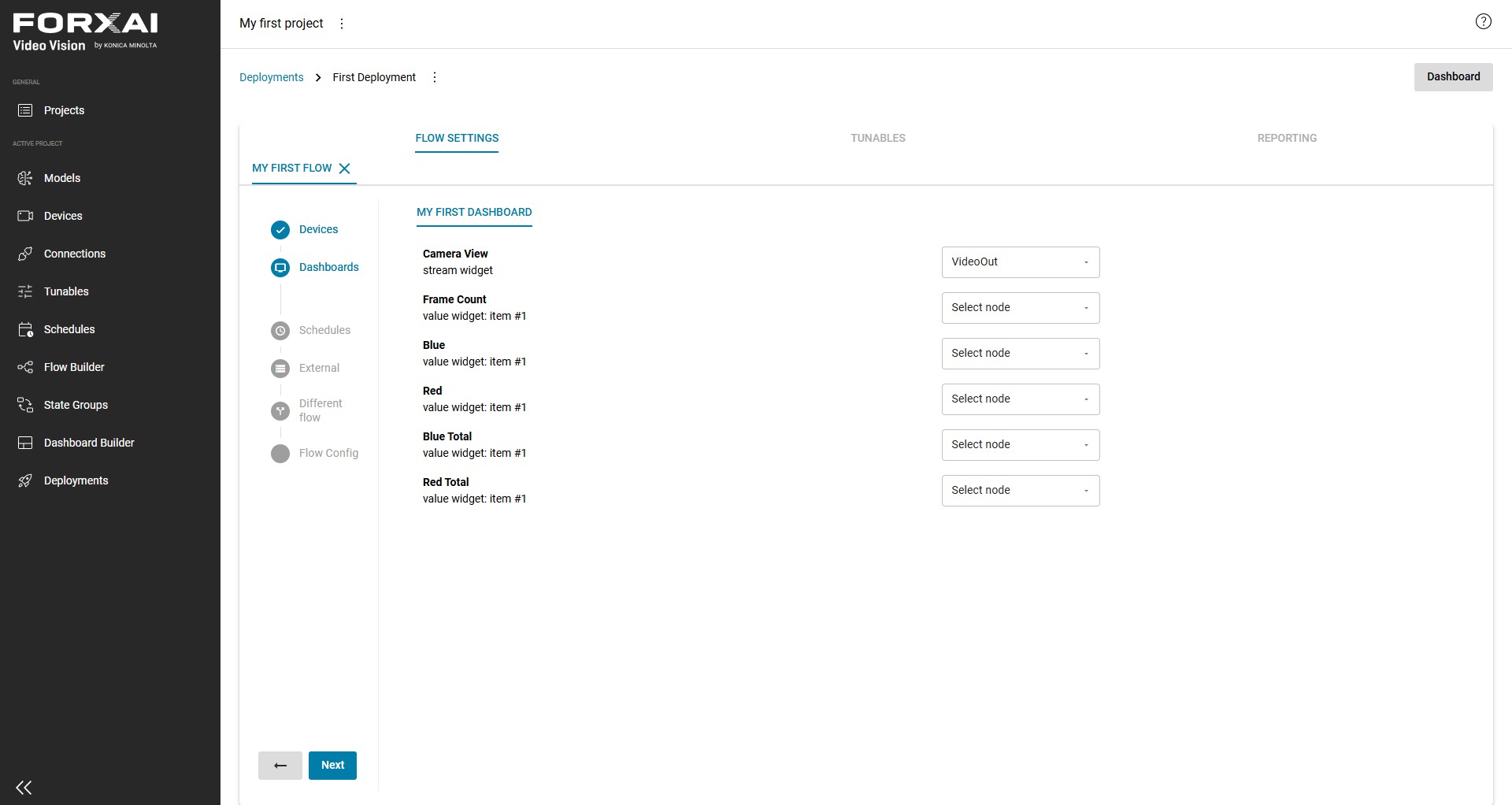This screenshot has height=805, width=1512.
Task: Click the FORXAI Video Vision logo
Action: [x=85, y=32]
